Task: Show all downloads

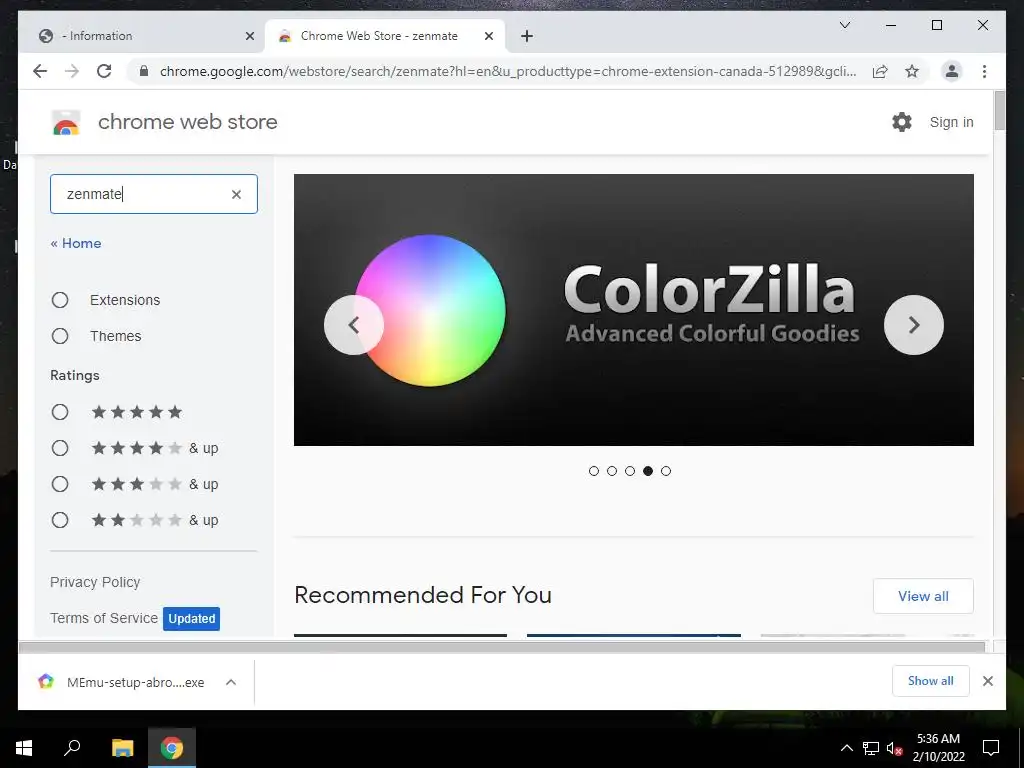Action: point(931,680)
